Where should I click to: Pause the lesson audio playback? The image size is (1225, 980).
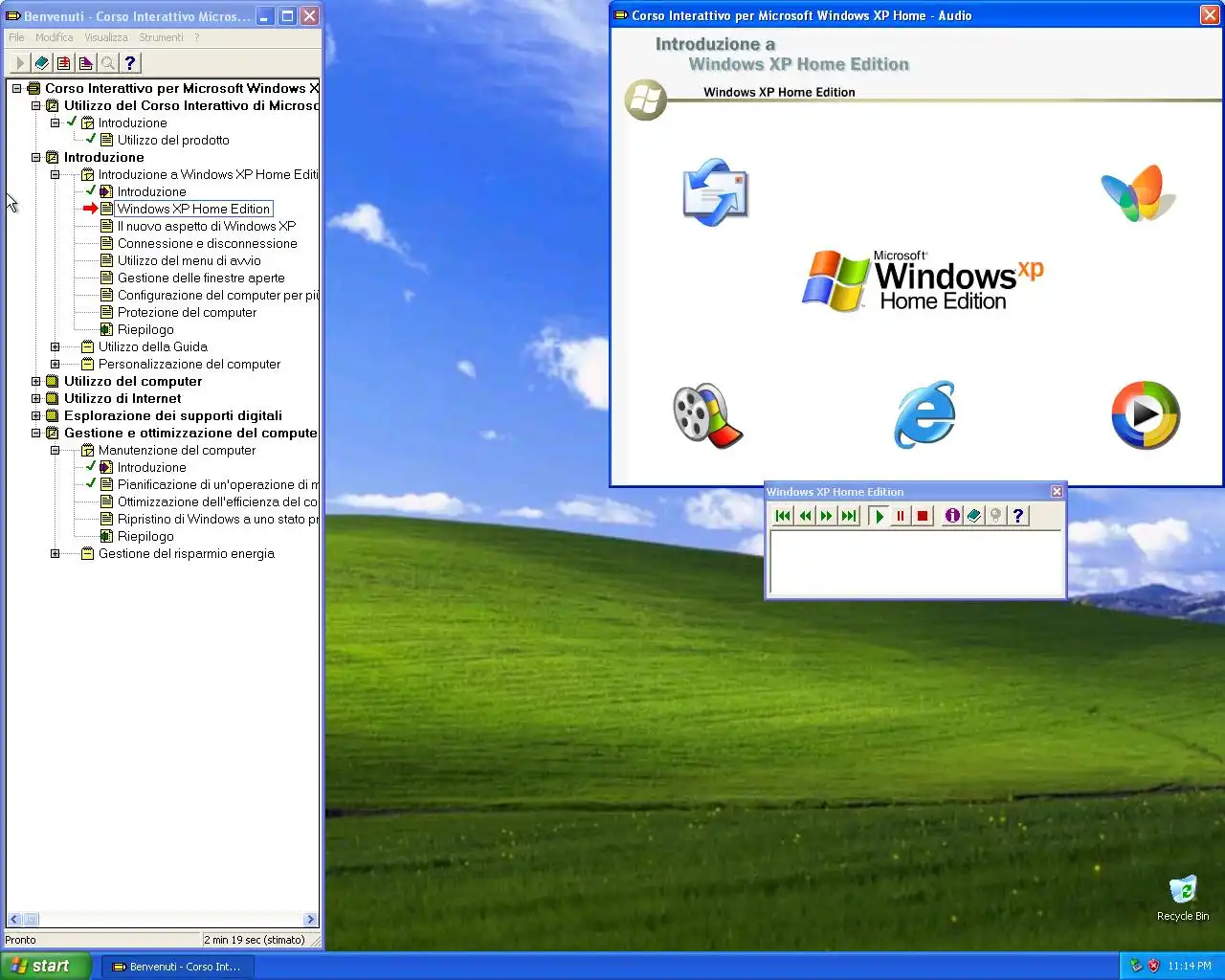tap(901, 516)
